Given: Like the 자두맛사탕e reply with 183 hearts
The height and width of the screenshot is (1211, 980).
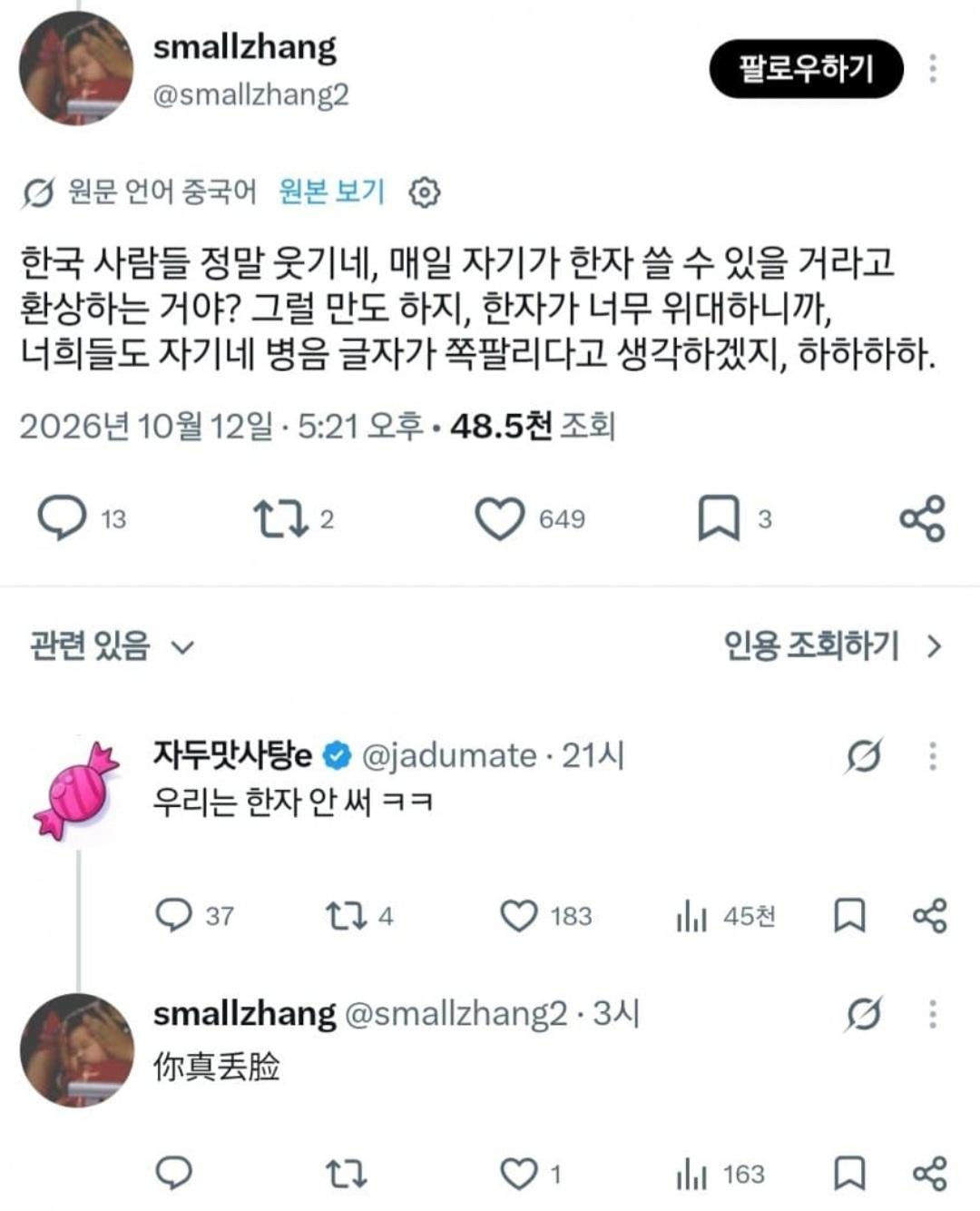Looking at the screenshot, I should click(x=519, y=916).
